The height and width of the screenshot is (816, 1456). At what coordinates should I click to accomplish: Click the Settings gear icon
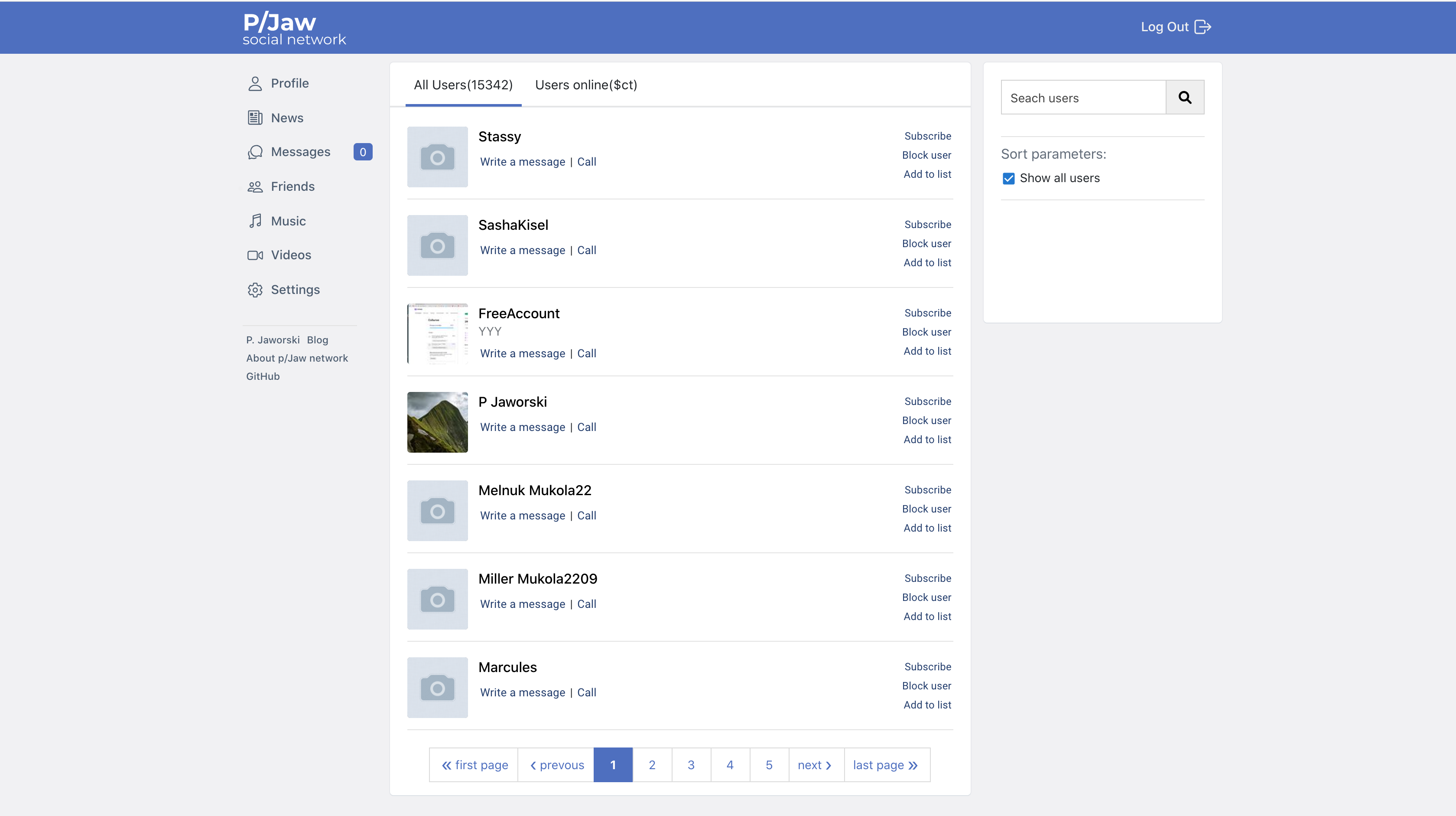255,290
